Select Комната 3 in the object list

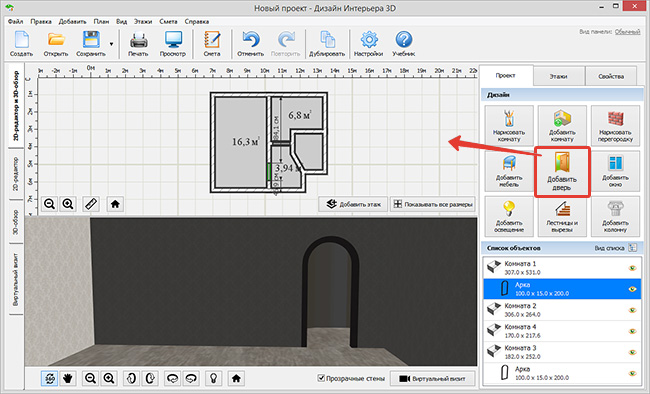(x=562, y=352)
